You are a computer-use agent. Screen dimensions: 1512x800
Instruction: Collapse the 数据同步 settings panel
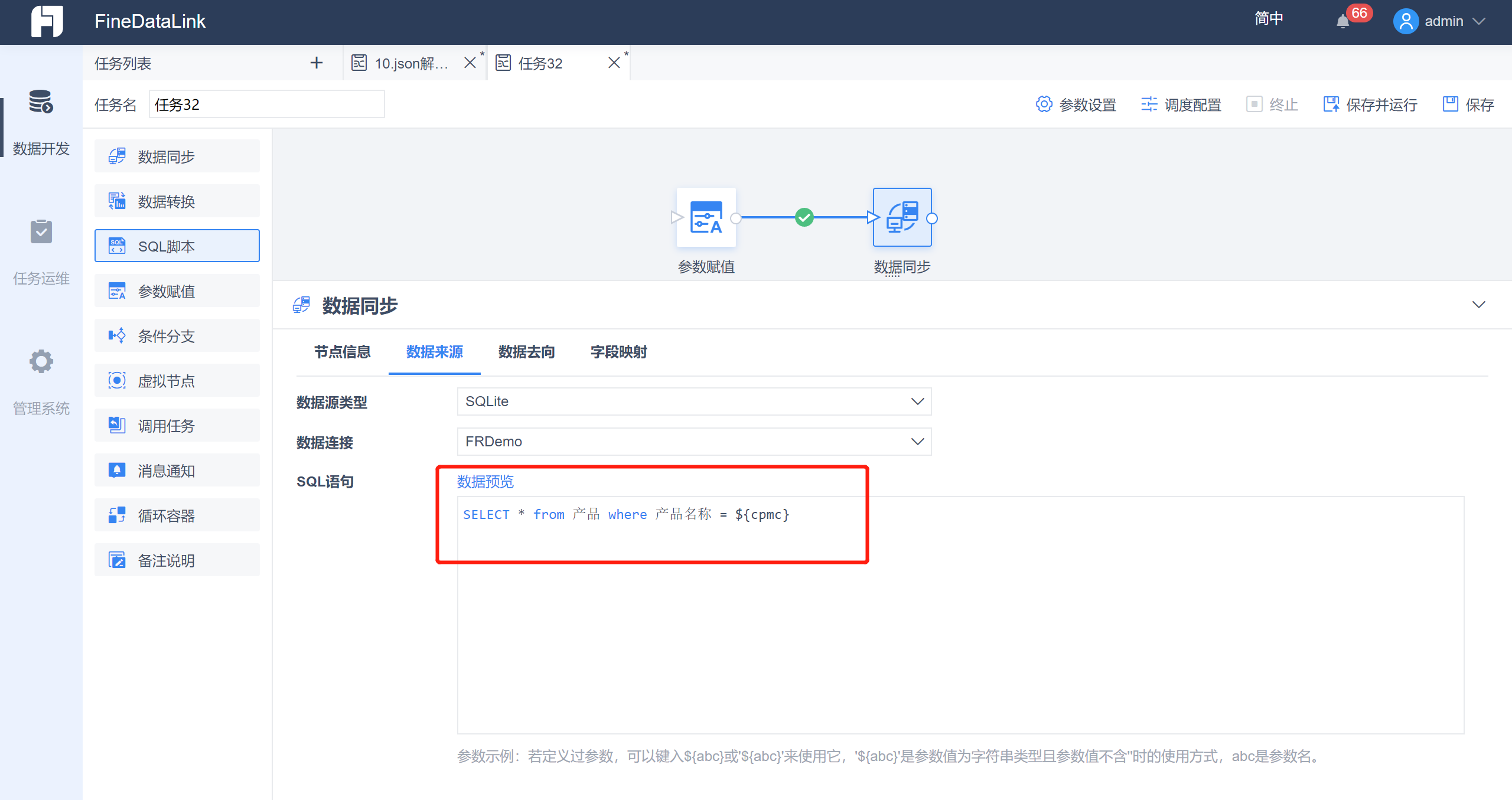[x=1478, y=305]
